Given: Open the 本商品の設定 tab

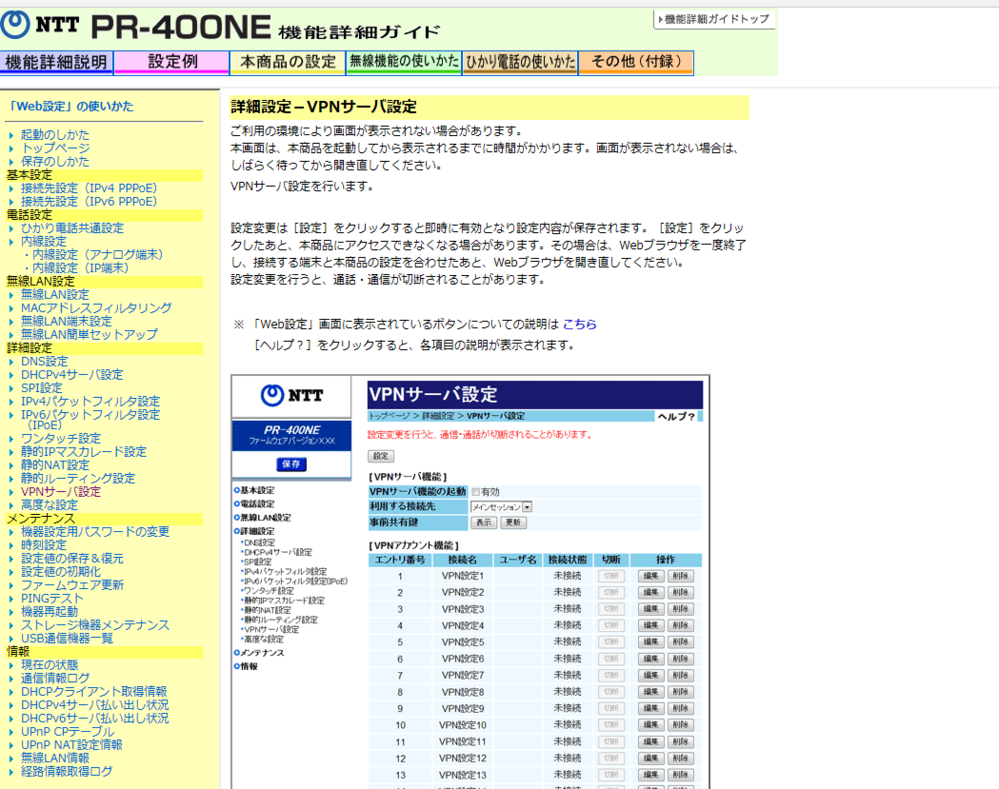Looking at the screenshot, I should (288, 62).
